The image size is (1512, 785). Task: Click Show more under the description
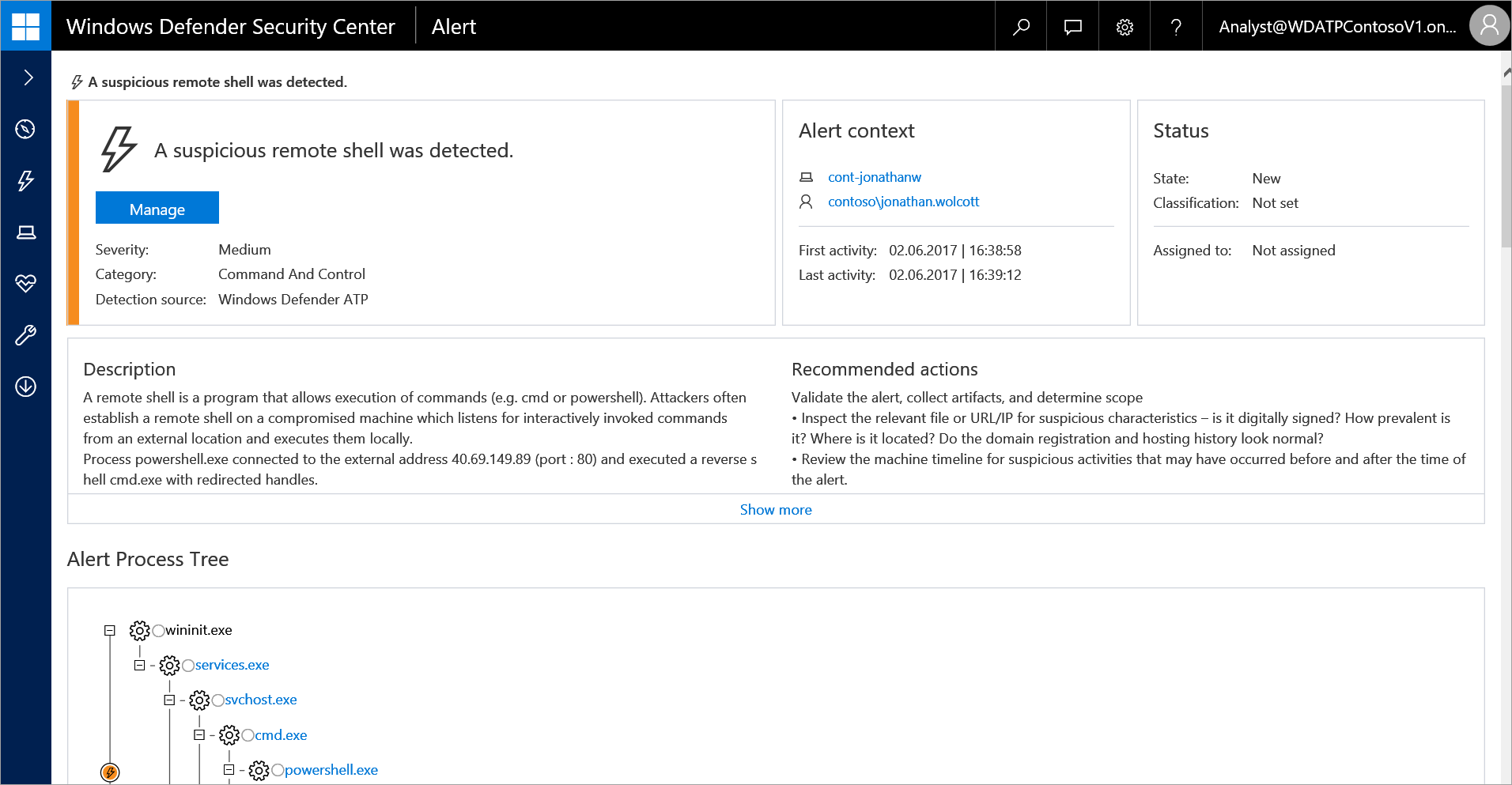pyautogui.click(x=775, y=510)
